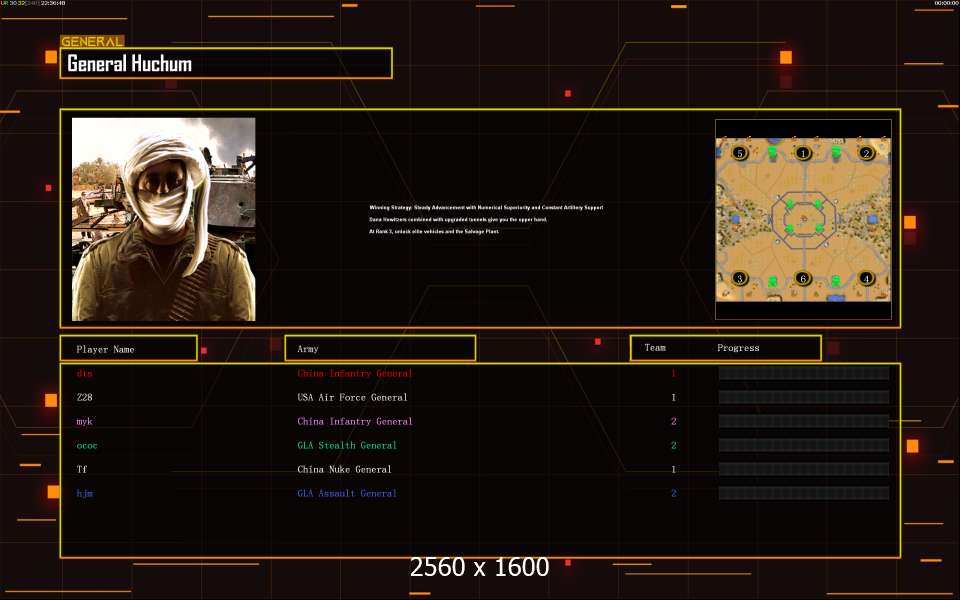The height and width of the screenshot is (600, 960).
Task: Click the Winning Strategy description text
Action: (486, 207)
